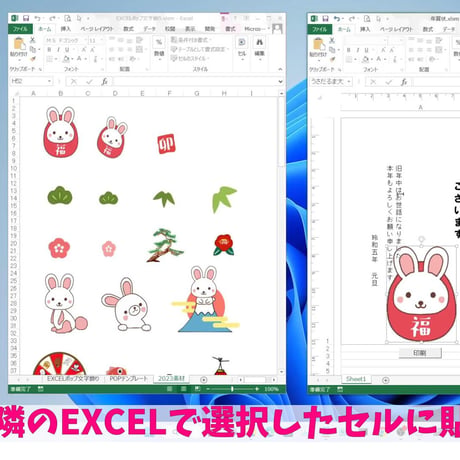Click Save icon in right Excel window
Image resolution: width=460 pixels, height=460 pixels.
tap(325, 19)
